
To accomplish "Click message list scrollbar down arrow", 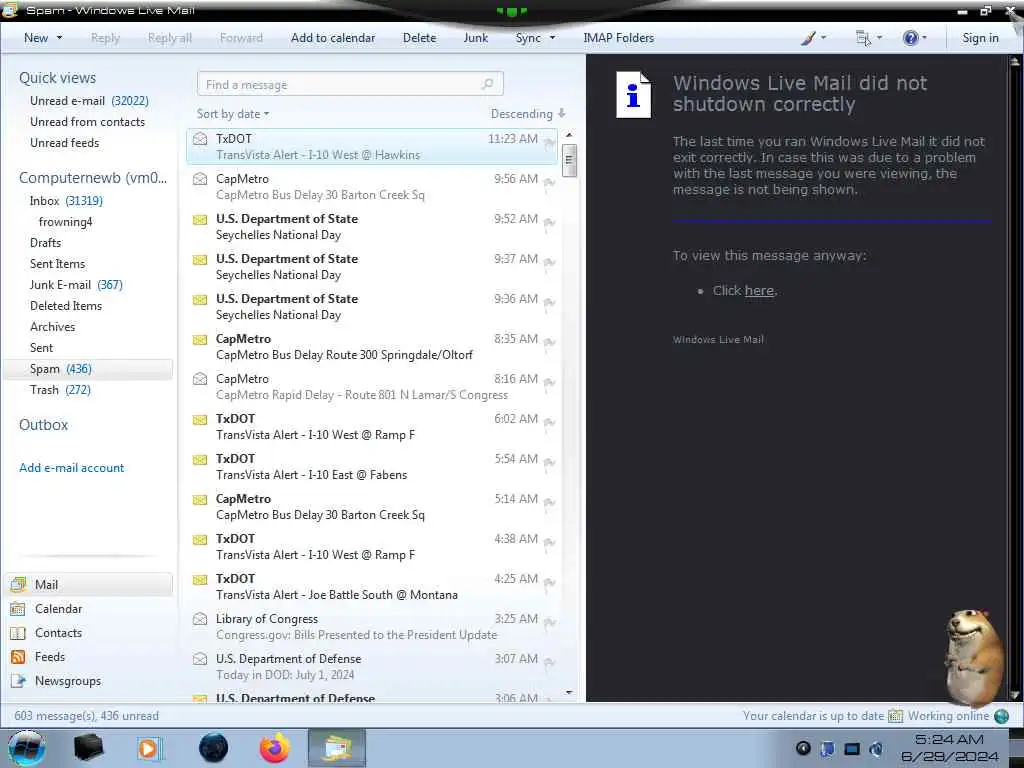I will coord(569,692).
